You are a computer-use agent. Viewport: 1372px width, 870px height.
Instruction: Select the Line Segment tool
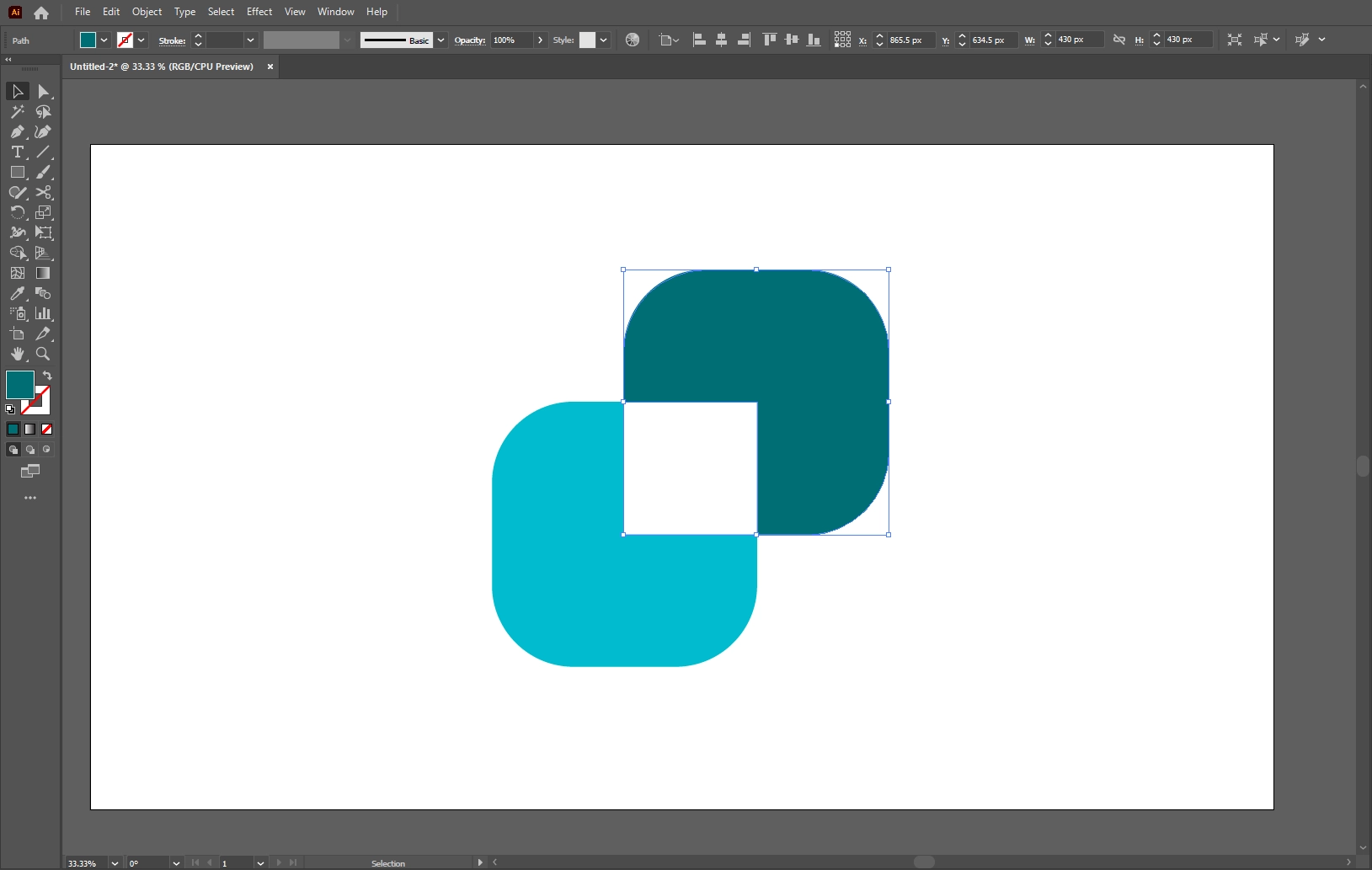pos(44,152)
